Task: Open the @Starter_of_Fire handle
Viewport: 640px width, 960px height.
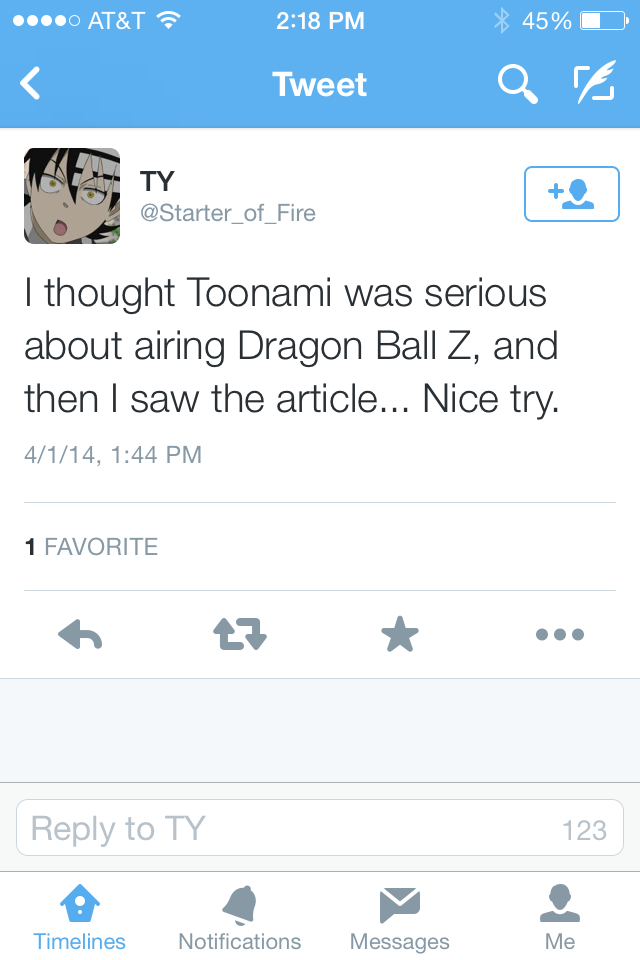Action: click(228, 213)
